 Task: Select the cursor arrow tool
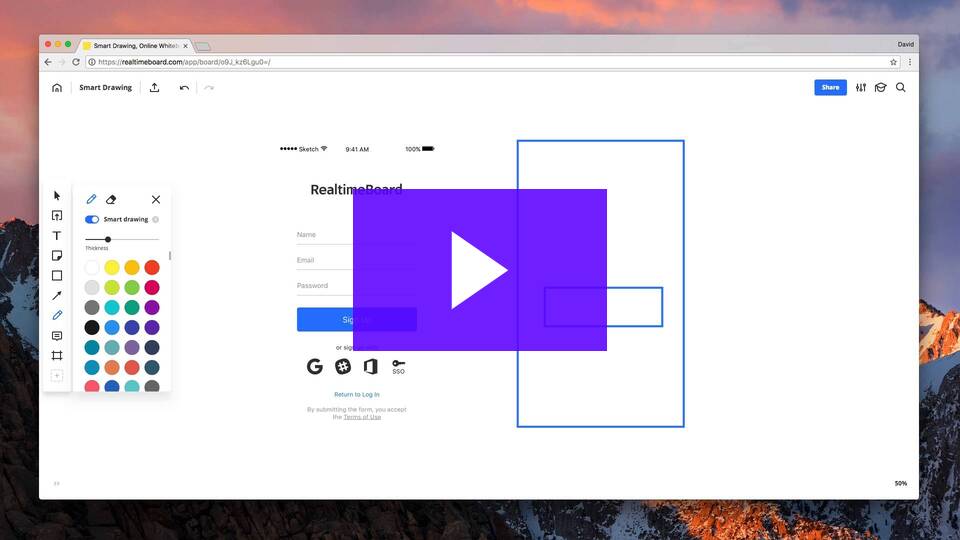[57, 196]
